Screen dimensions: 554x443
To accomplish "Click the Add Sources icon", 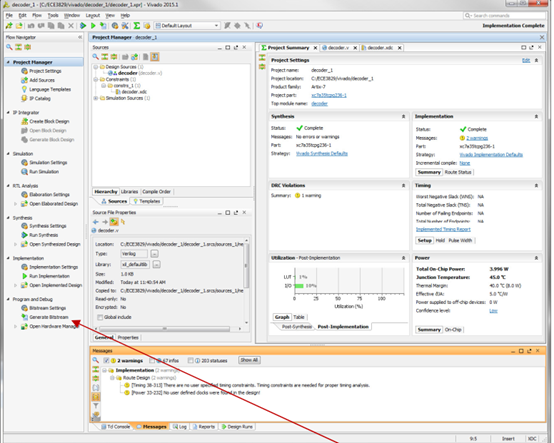I will click(x=24, y=80).
